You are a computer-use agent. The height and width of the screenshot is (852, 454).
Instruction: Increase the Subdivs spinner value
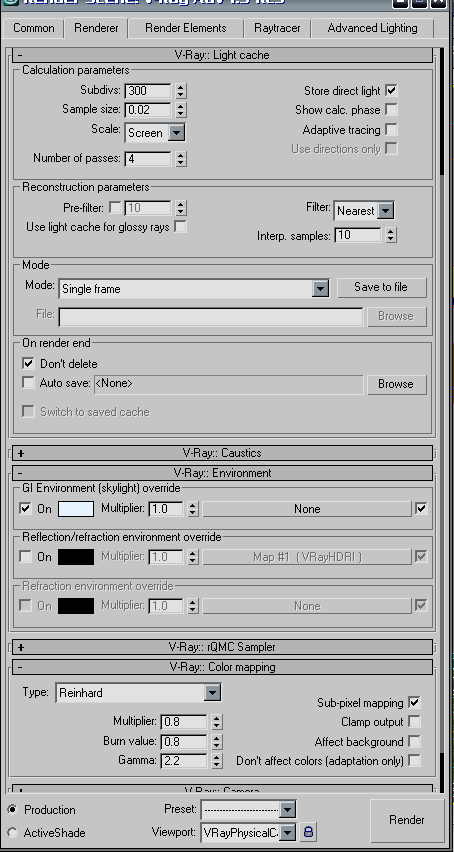[181, 87]
